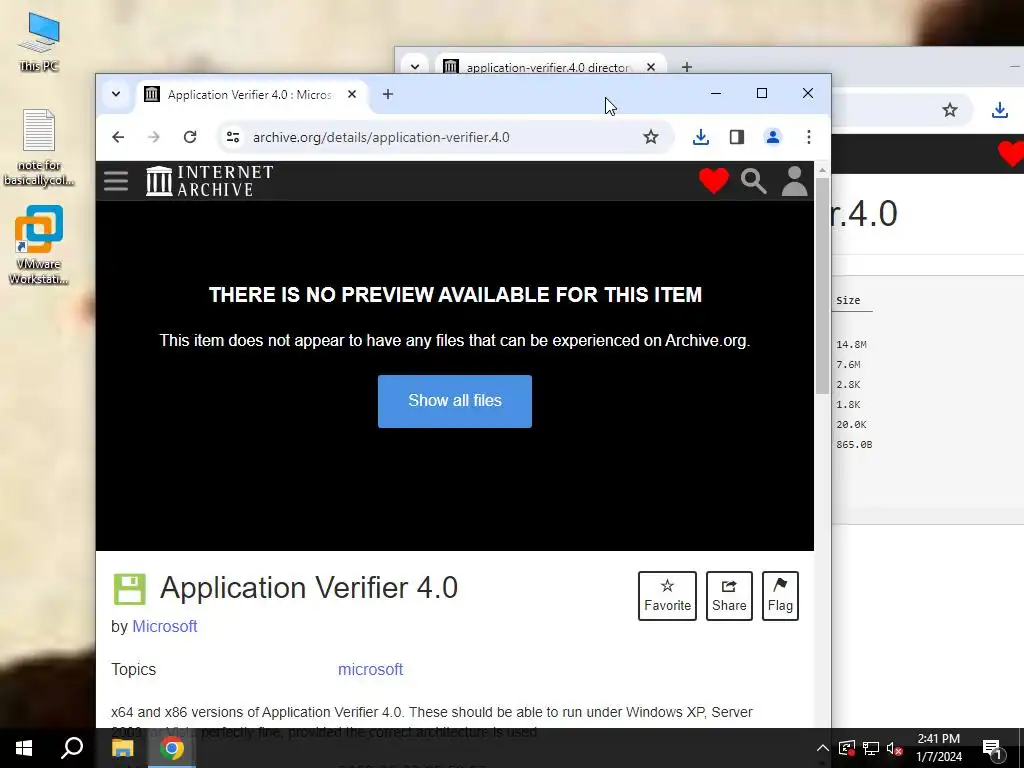
Task: Open the user account silhouette icon
Action: coord(794,181)
